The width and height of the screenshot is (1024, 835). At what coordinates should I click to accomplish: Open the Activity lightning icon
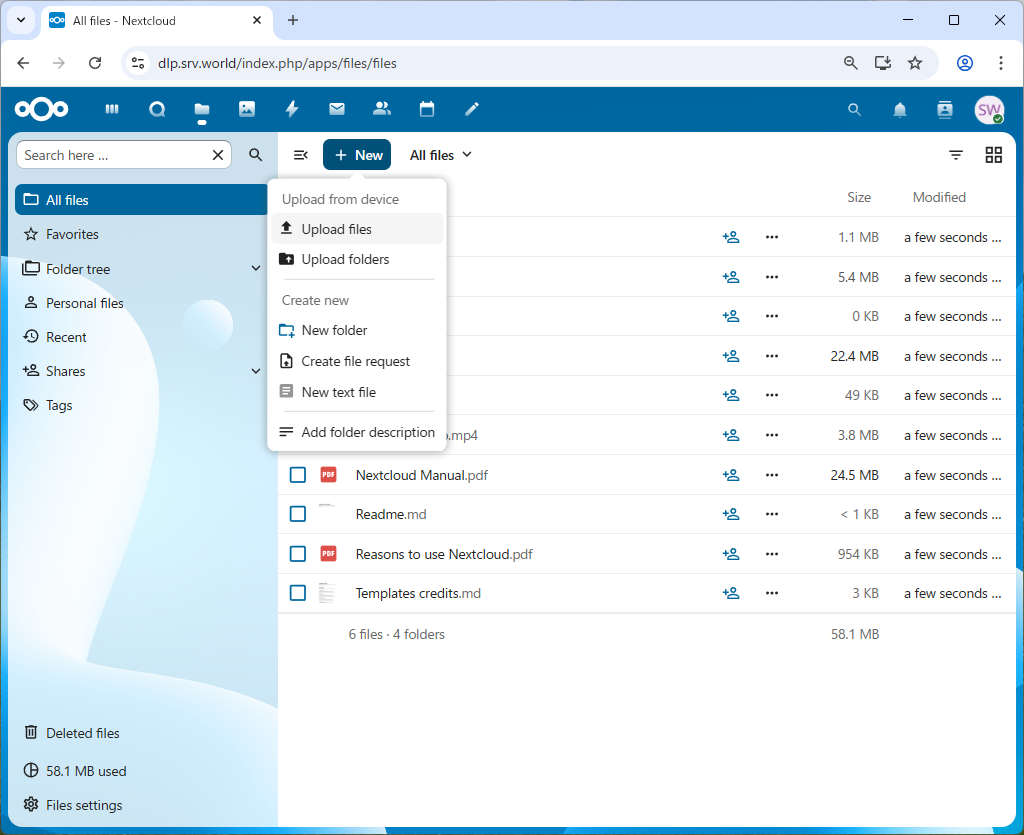point(292,109)
